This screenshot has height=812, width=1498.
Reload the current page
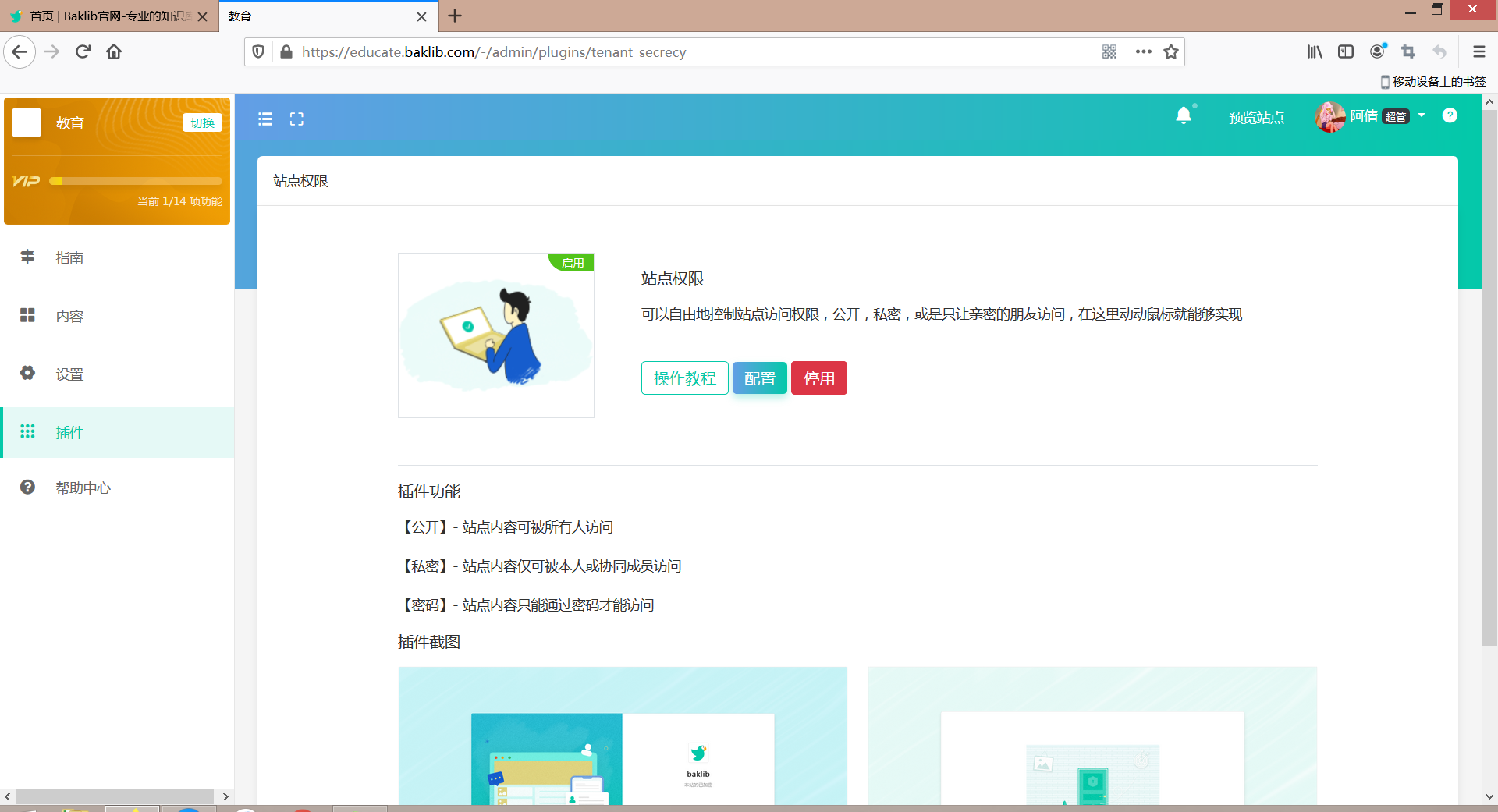[83, 52]
